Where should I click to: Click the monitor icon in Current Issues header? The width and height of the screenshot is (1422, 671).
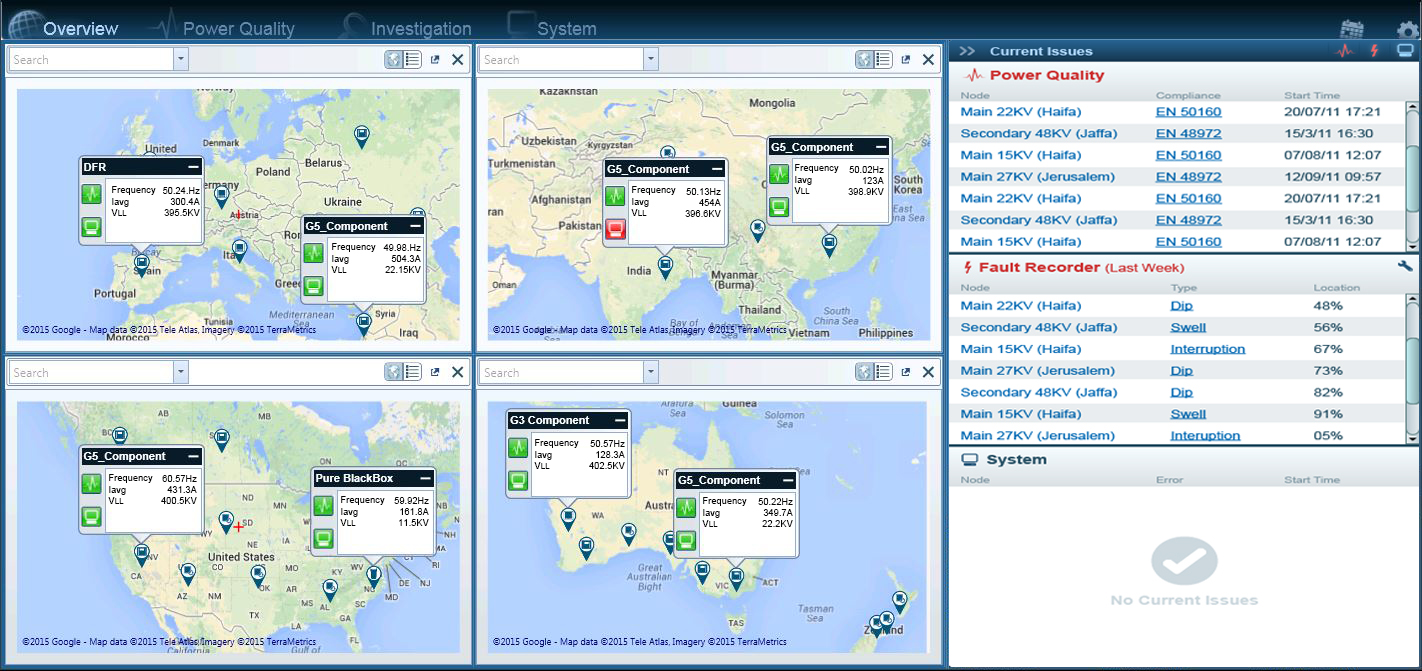(x=1405, y=51)
